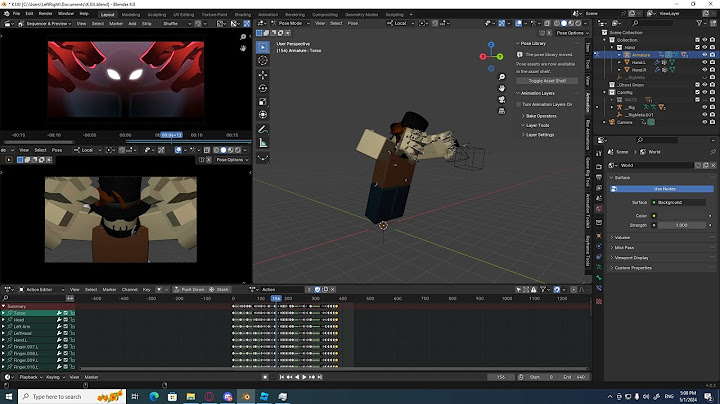Select the Scale tool in the viewport toolbar
This screenshot has height=404, width=720.
[263, 101]
